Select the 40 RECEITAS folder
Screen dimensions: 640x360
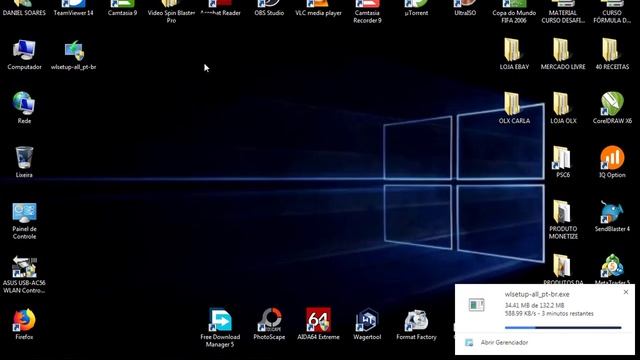pos(612,54)
